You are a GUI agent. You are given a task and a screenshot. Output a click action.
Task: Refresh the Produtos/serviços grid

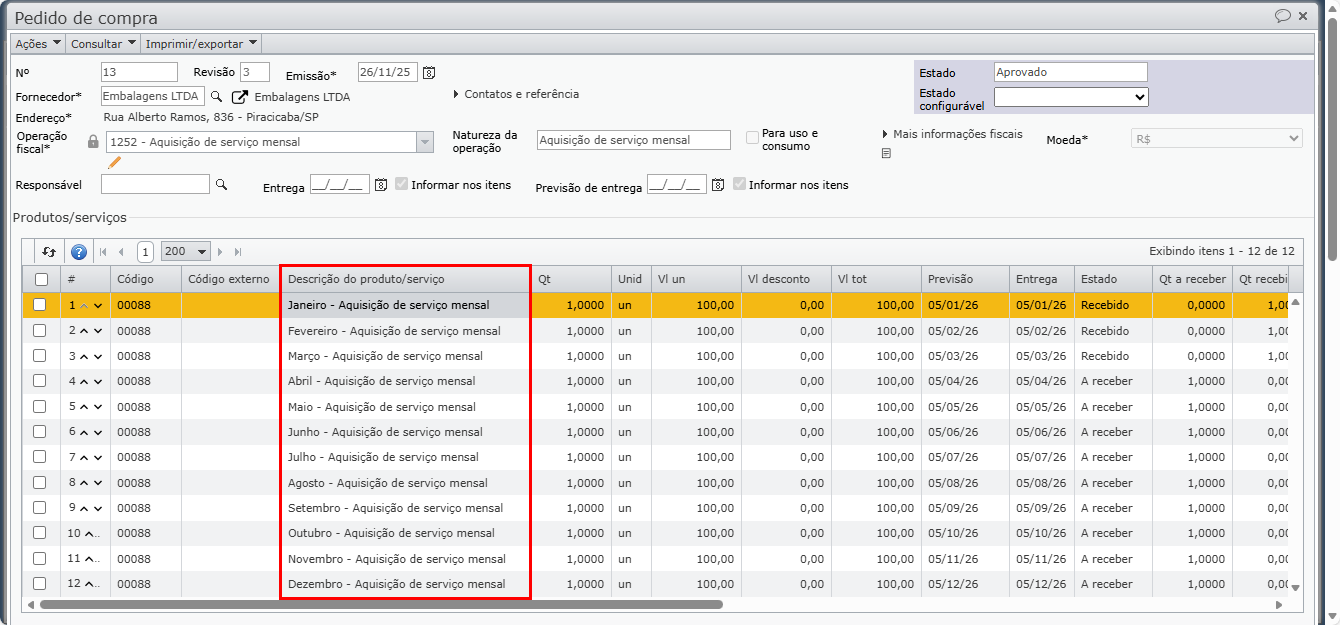48,252
